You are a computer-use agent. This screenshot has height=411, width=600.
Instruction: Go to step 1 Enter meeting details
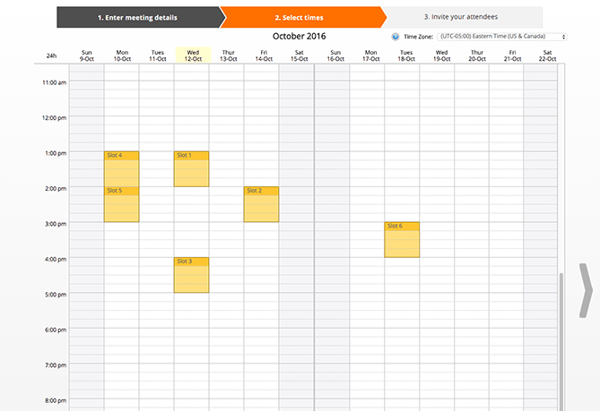tap(138, 17)
